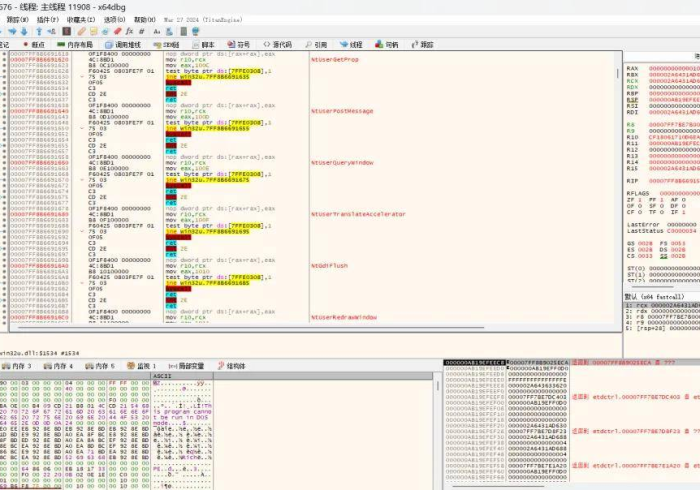Viewport: 700px width, 490px height.
Task: Open the 线程 threads tab
Action: [x=352, y=45]
